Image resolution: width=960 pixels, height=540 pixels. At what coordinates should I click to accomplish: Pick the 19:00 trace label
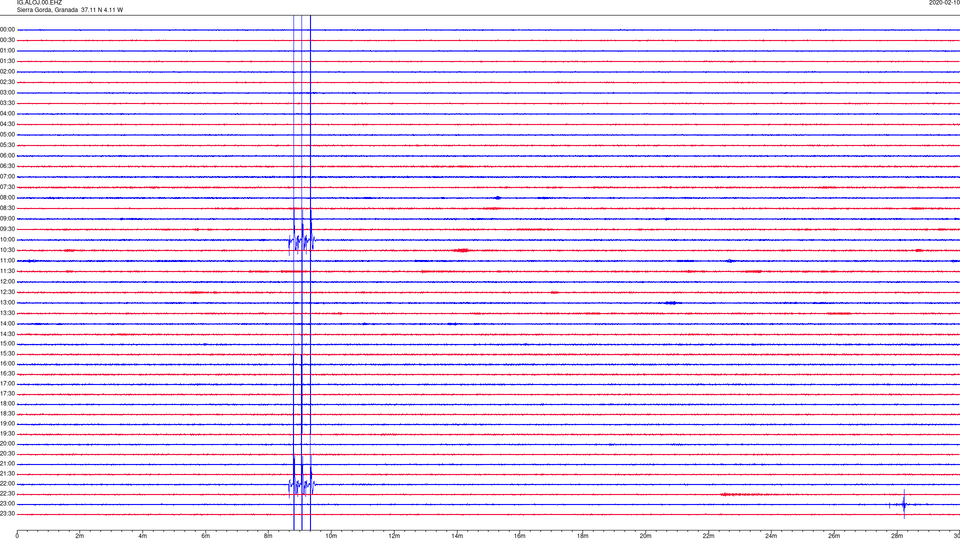tap(7, 424)
